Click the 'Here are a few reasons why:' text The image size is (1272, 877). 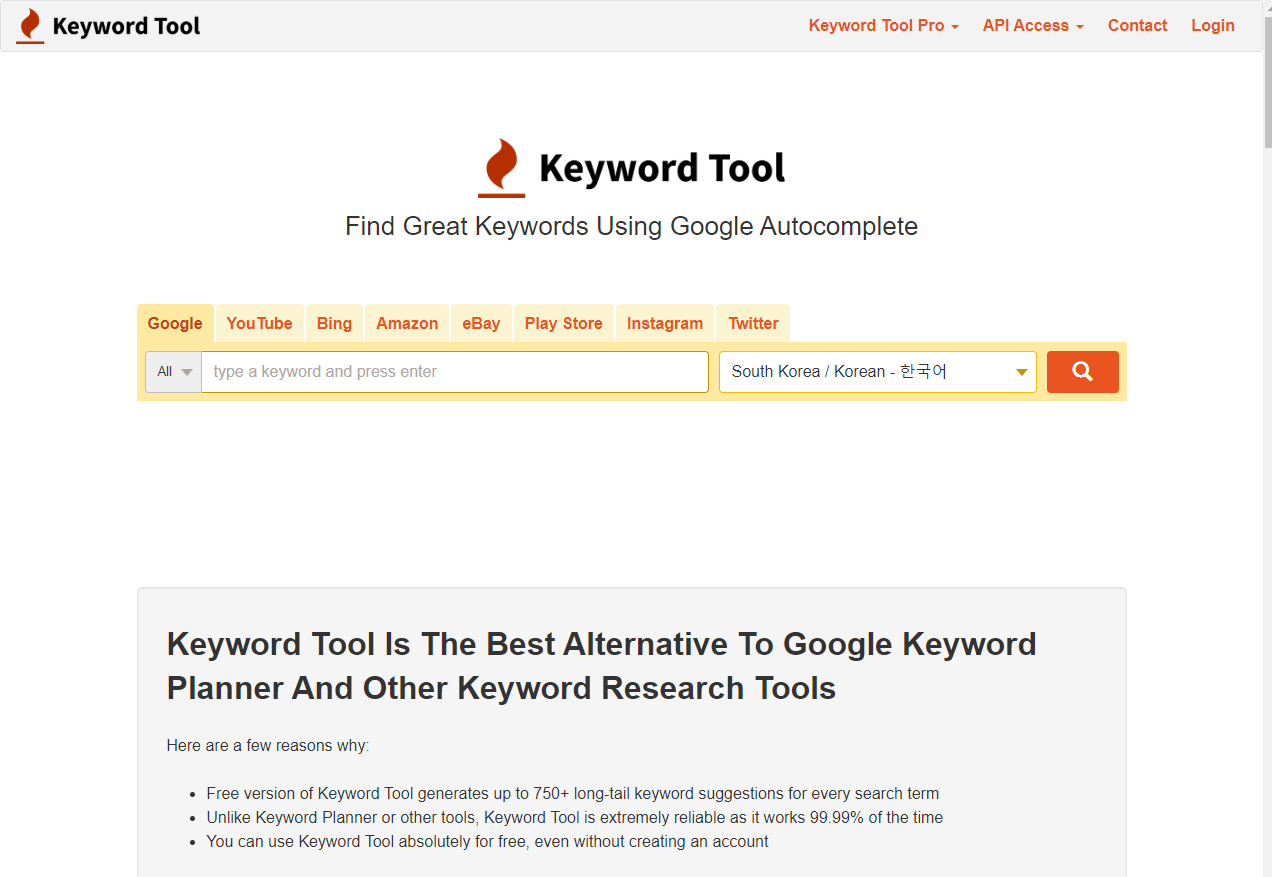(x=268, y=746)
